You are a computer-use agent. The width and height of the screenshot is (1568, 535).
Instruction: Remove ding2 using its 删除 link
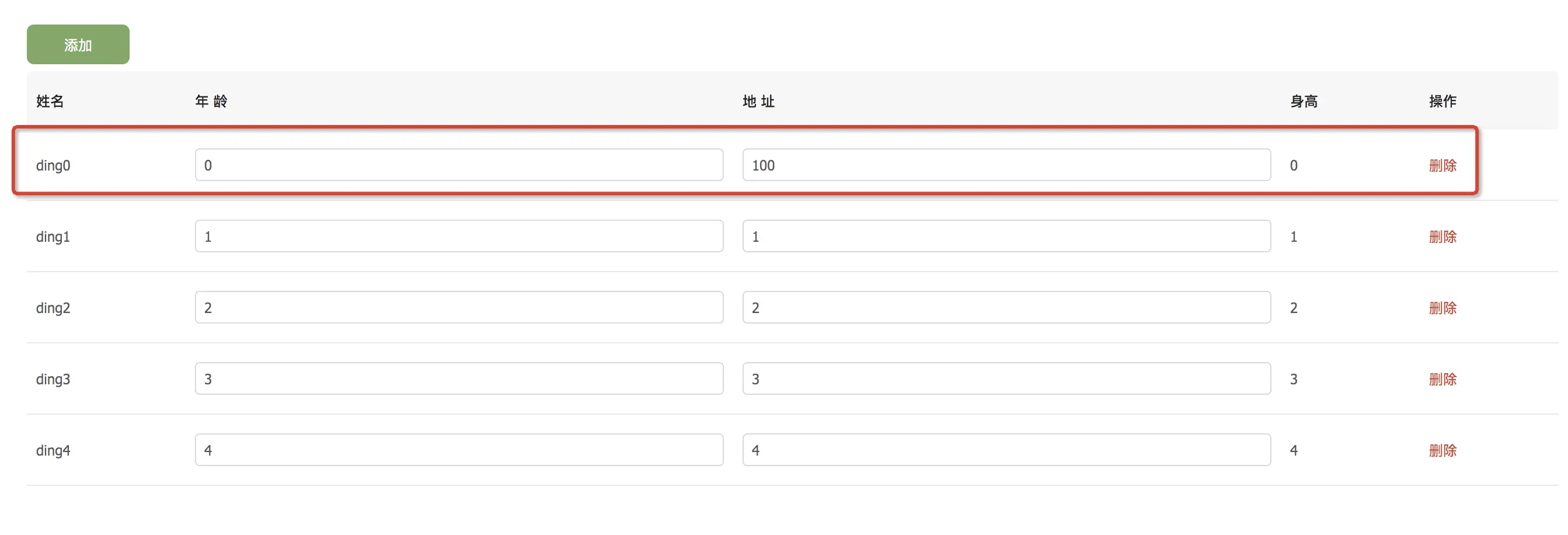(1442, 308)
